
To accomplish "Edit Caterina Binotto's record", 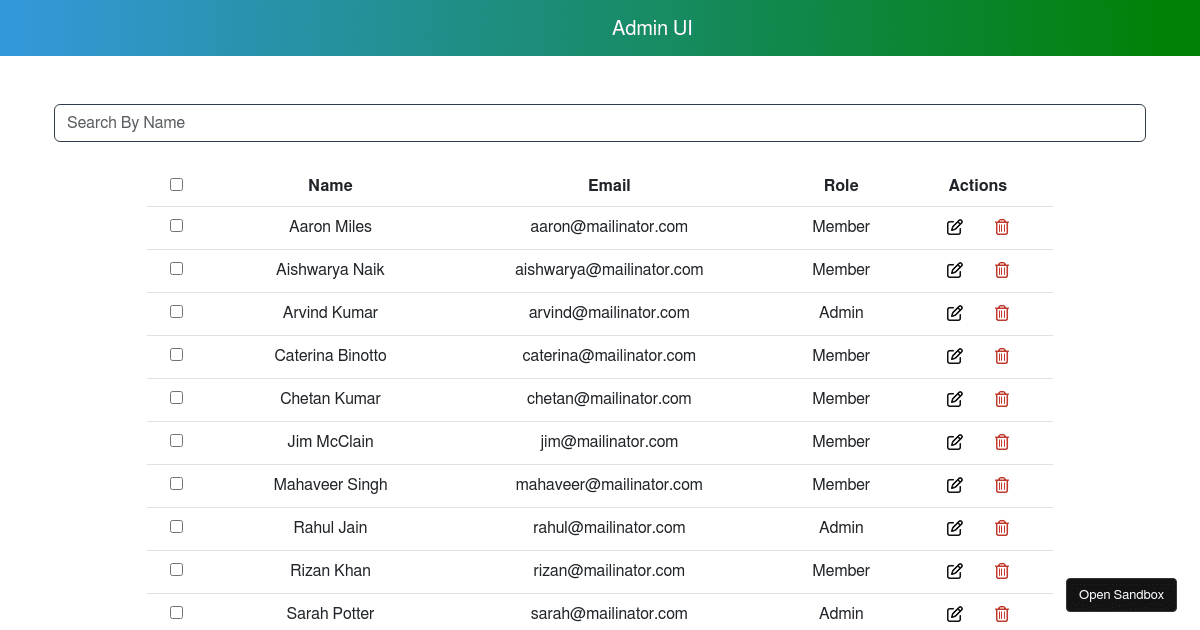I will click(954, 356).
